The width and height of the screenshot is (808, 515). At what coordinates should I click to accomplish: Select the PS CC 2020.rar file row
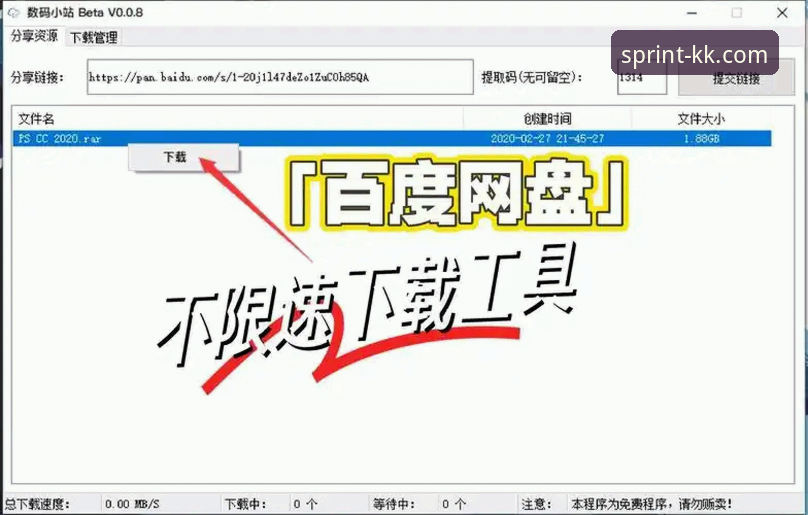coord(392,138)
